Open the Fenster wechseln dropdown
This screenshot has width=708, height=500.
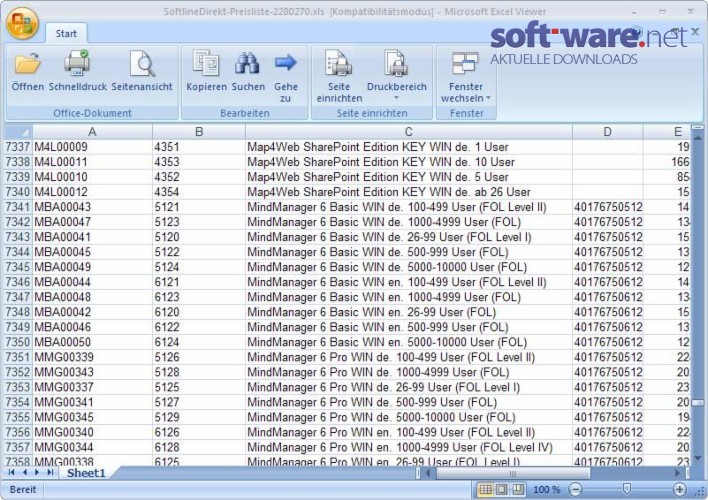click(x=466, y=76)
